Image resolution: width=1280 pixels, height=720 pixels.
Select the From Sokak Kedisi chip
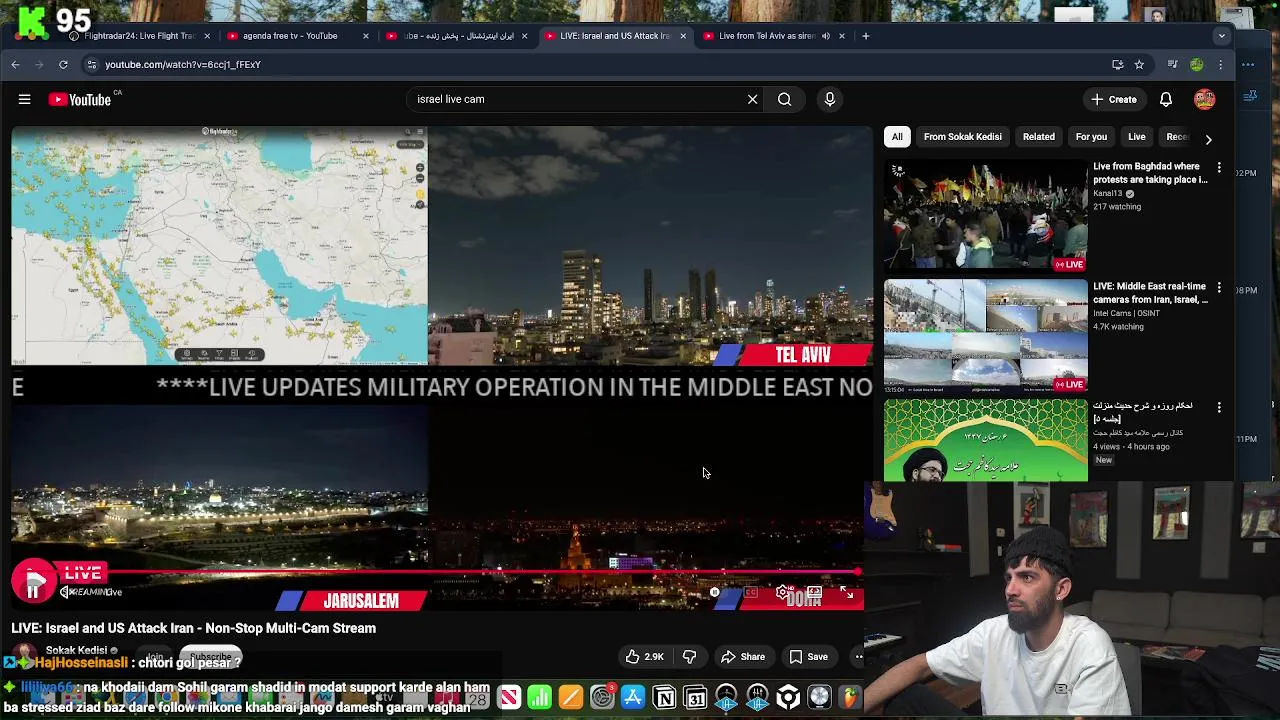pos(963,137)
